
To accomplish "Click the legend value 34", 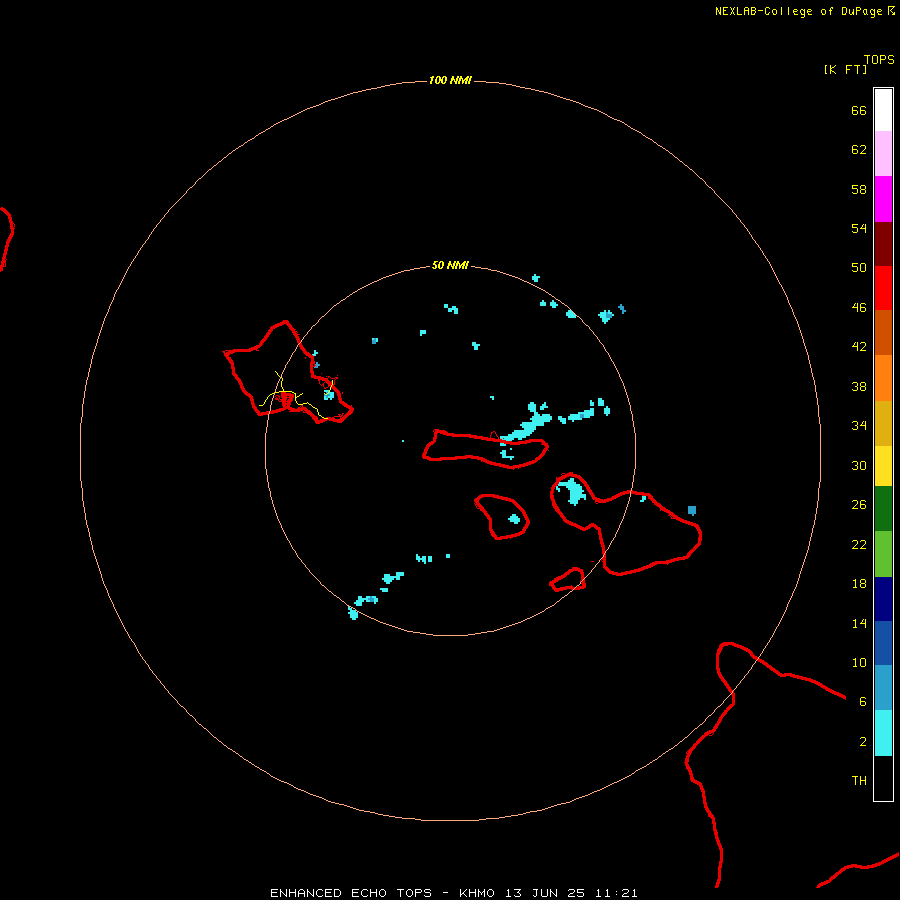I will click(x=859, y=425).
